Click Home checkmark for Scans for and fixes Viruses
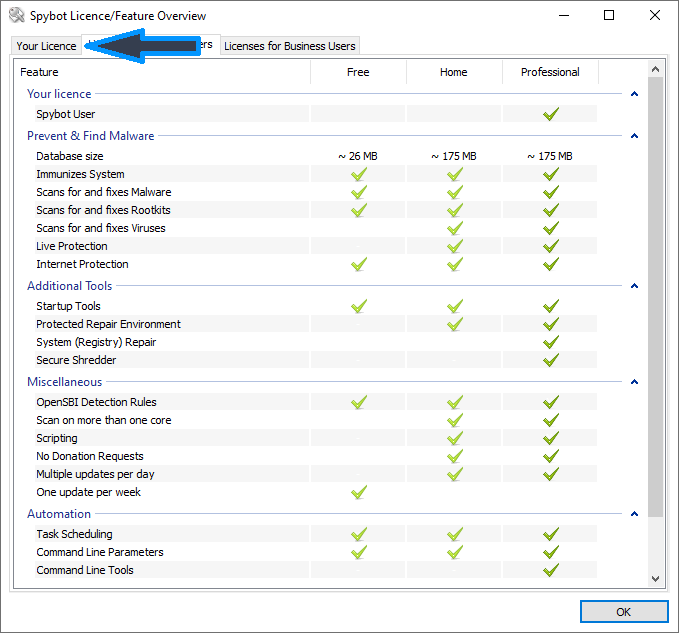The image size is (679, 633). [x=455, y=228]
